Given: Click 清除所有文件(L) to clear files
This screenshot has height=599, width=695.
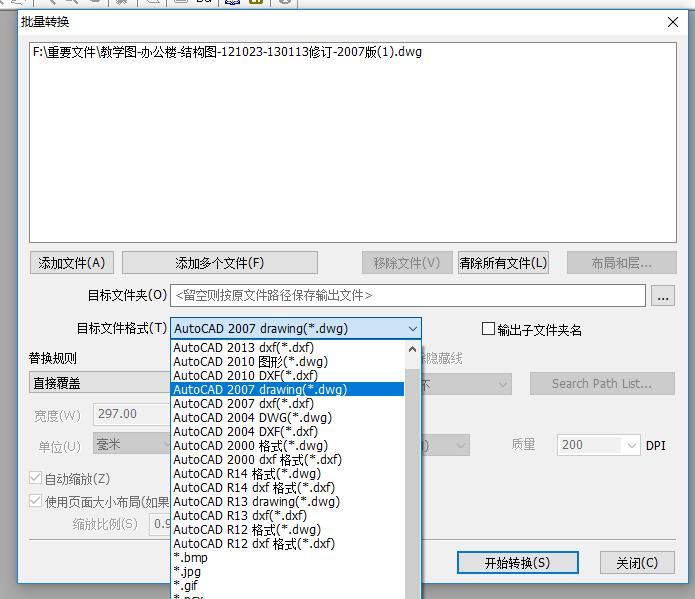Looking at the screenshot, I should tap(504, 263).
